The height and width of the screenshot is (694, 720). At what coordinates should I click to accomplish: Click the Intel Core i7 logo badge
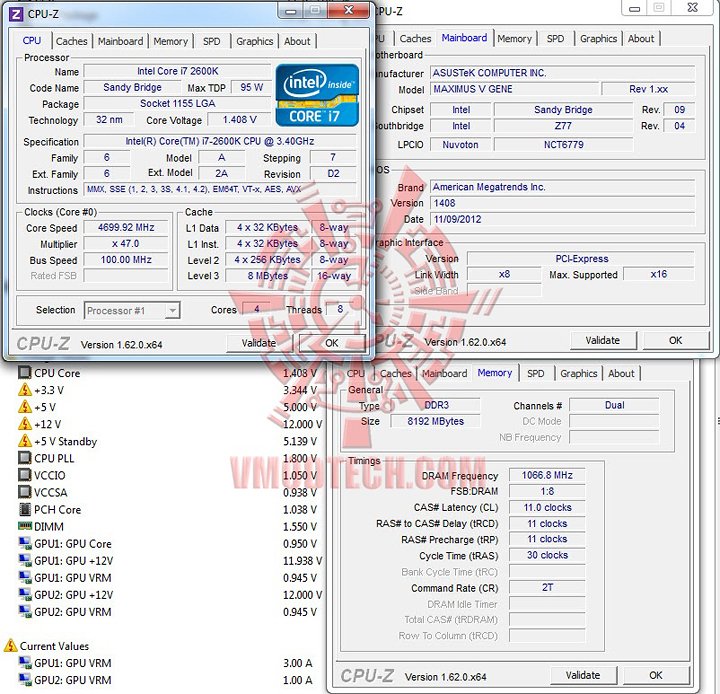(x=317, y=95)
